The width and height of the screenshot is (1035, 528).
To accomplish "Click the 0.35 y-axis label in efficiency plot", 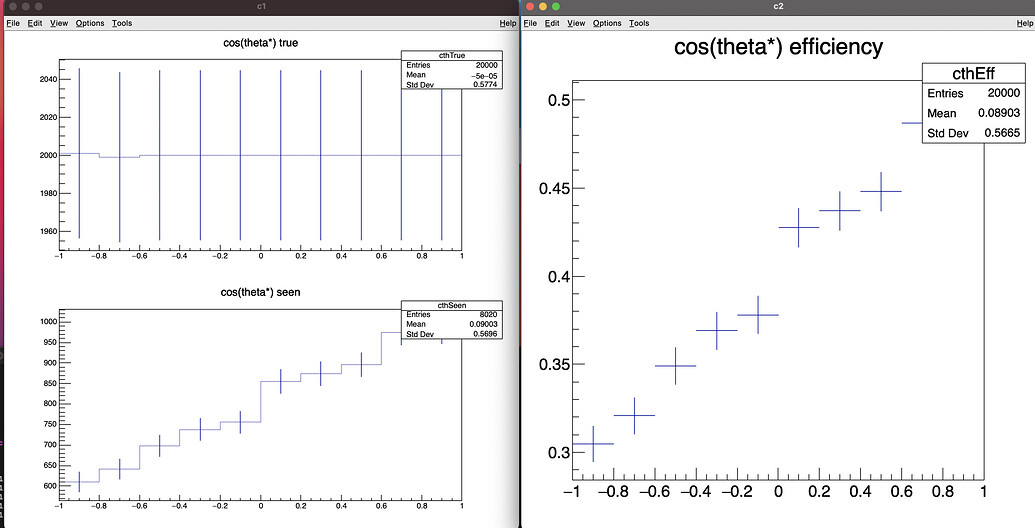I will (553, 364).
